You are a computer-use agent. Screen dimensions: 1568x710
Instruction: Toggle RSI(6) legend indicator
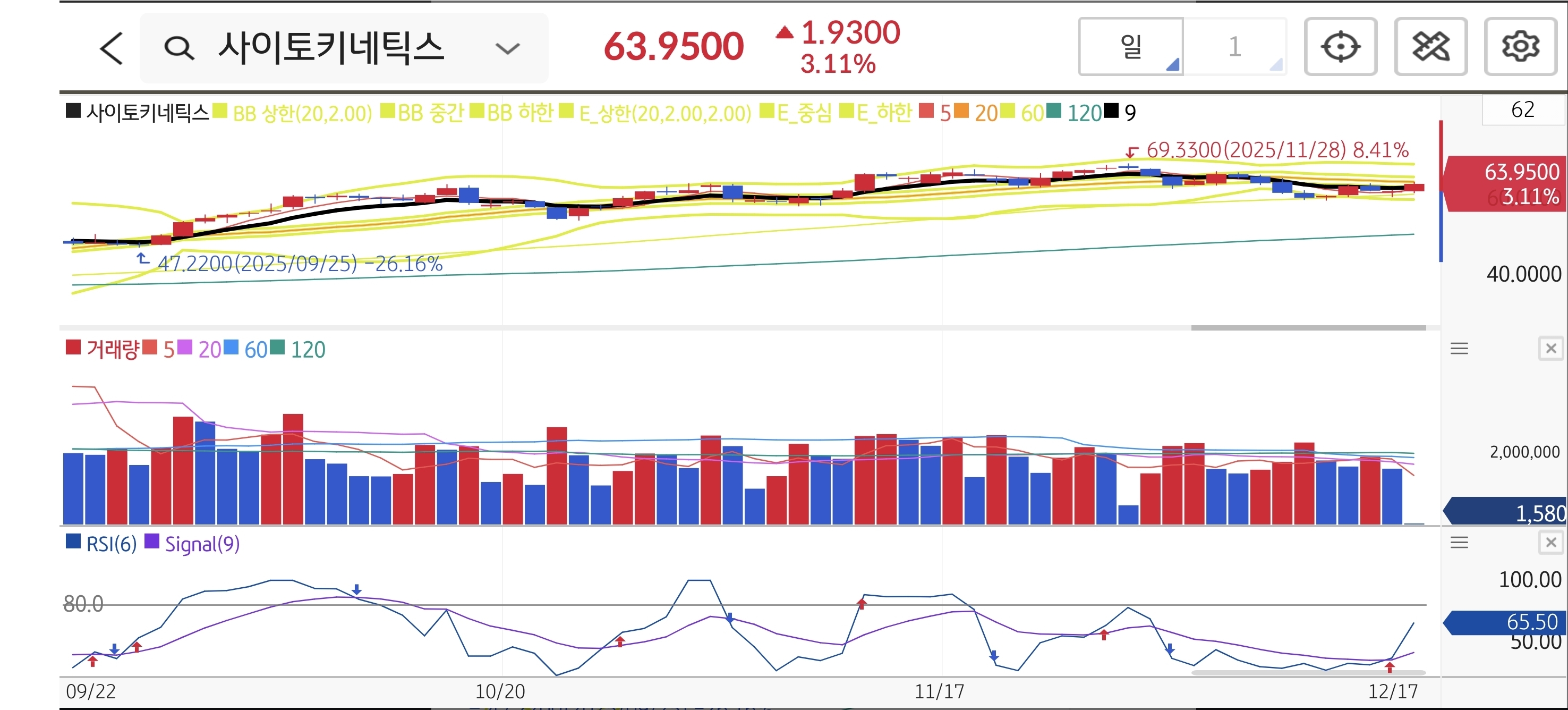click(x=101, y=543)
